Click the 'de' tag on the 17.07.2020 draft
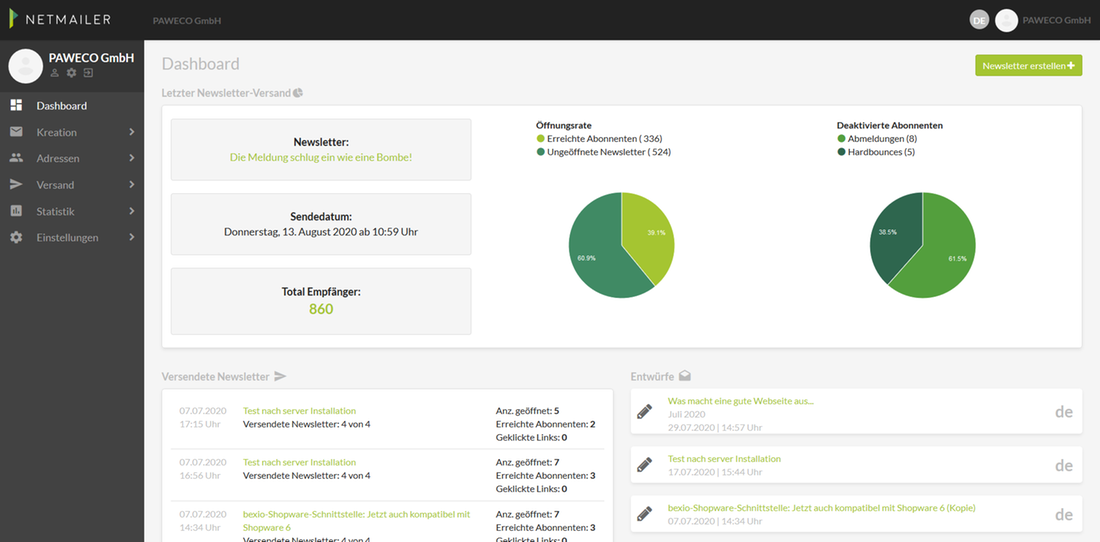The image size is (1100, 542). tap(1064, 466)
